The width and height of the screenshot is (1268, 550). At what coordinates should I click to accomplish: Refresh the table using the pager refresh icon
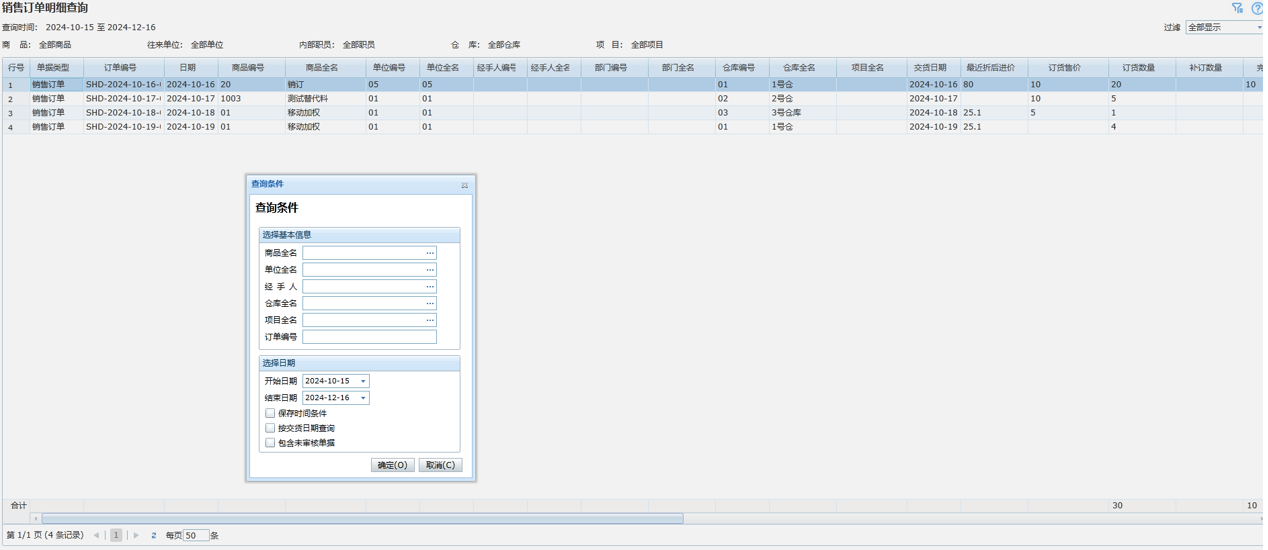[153, 536]
